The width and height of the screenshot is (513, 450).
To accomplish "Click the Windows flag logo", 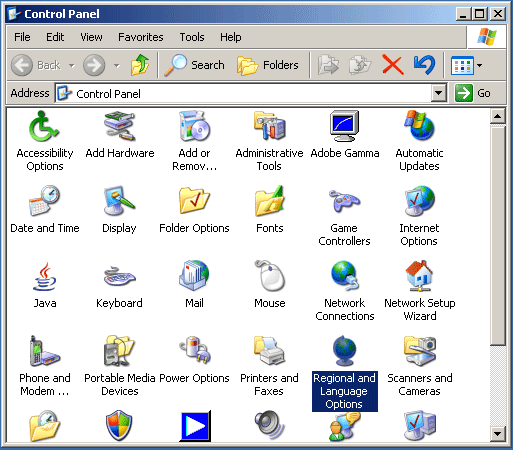I will point(487,37).
